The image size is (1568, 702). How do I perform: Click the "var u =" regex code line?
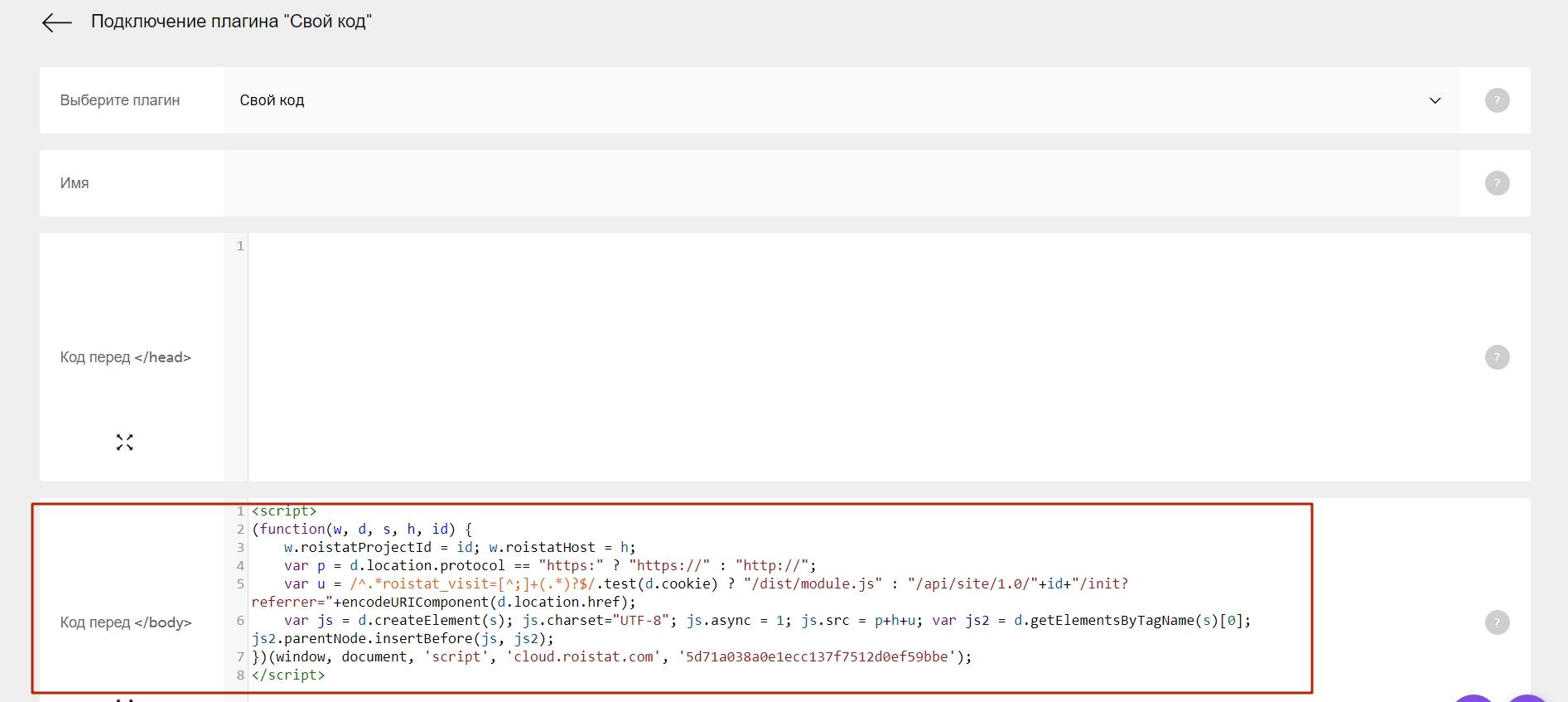pyautogui.click(x=706, y=583)
